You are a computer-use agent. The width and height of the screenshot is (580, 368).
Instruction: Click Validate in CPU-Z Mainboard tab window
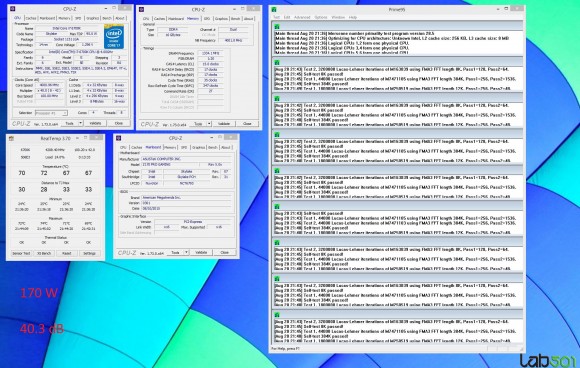[202, 252]
